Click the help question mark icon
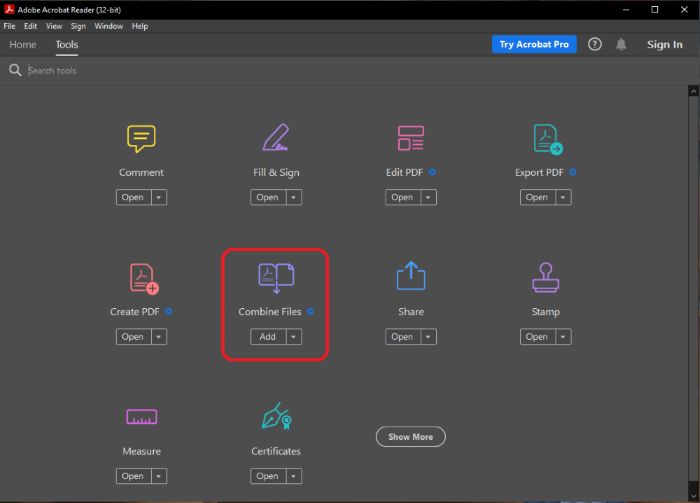 594,44
